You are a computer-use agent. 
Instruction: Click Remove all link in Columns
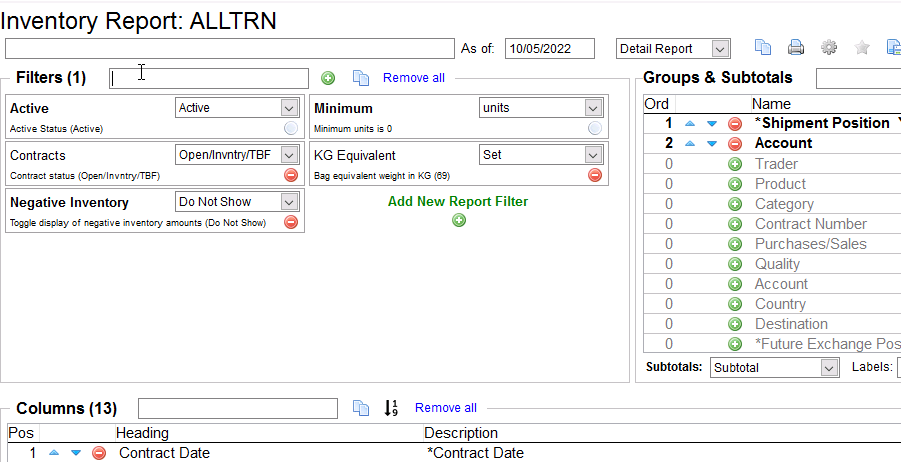pos(446,407)
